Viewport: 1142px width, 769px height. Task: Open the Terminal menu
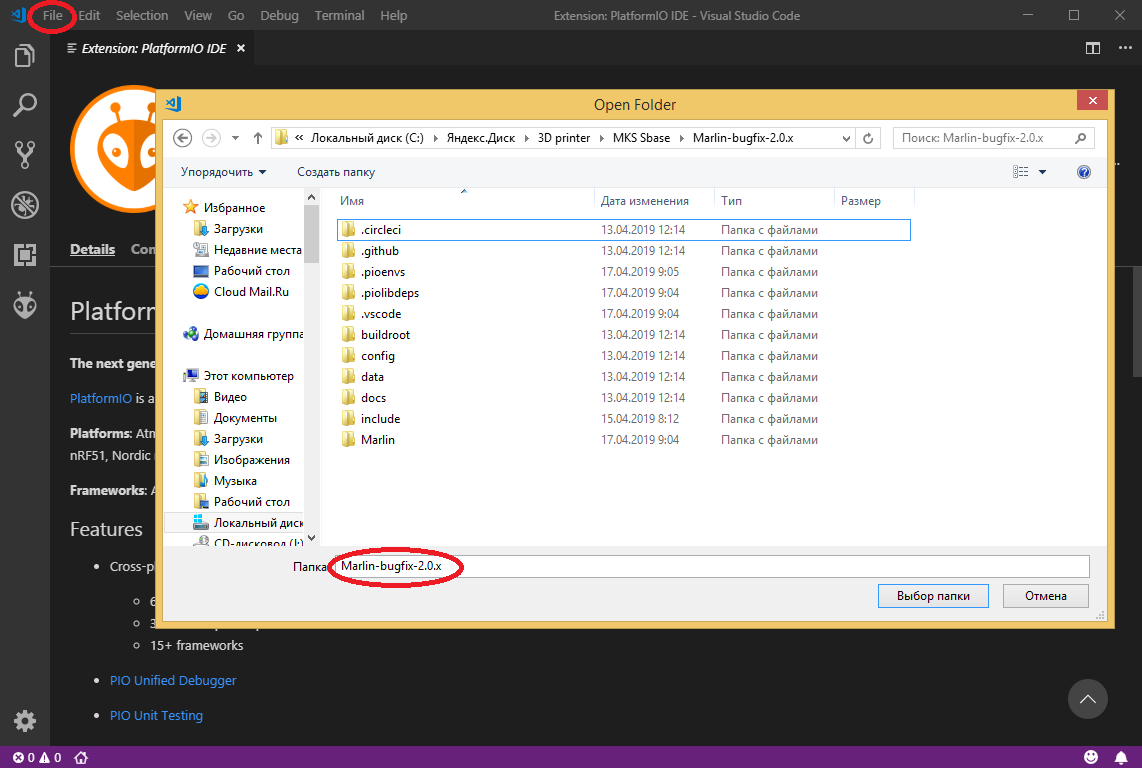tap(339, 15)
